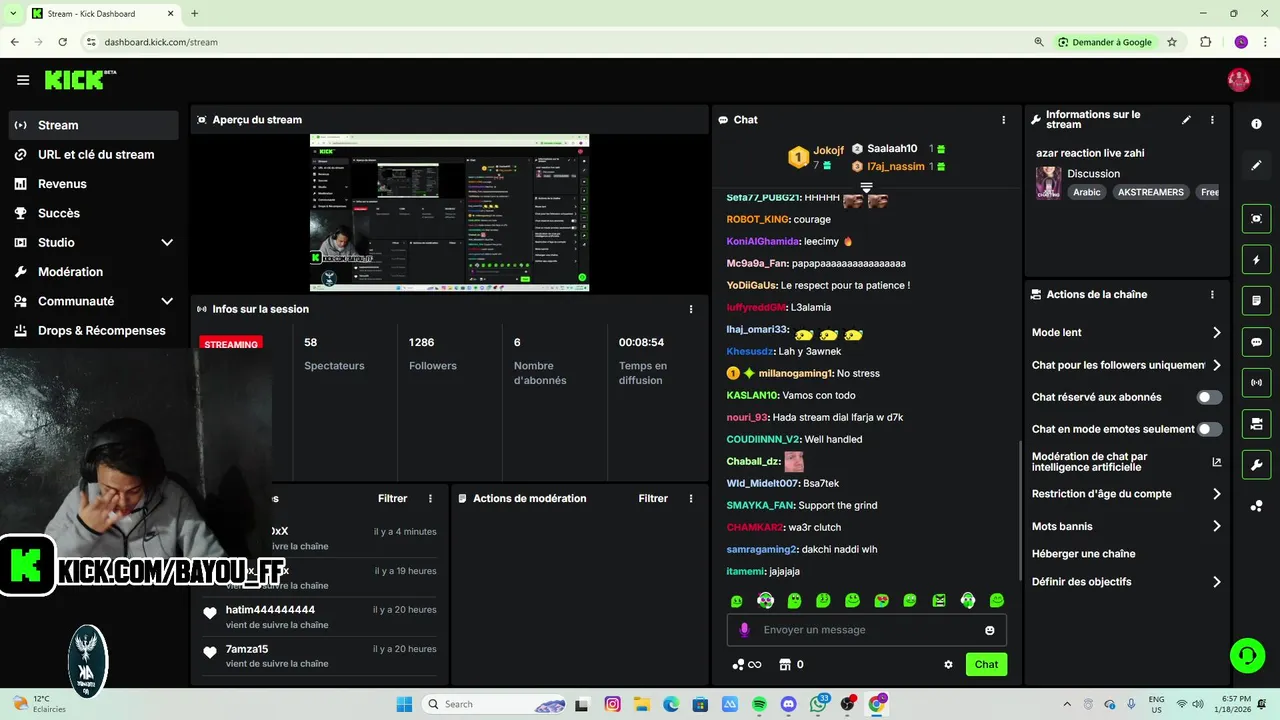
Task: Open the three-dot menu of Informations sur le stream
Action: [1212, 120]
